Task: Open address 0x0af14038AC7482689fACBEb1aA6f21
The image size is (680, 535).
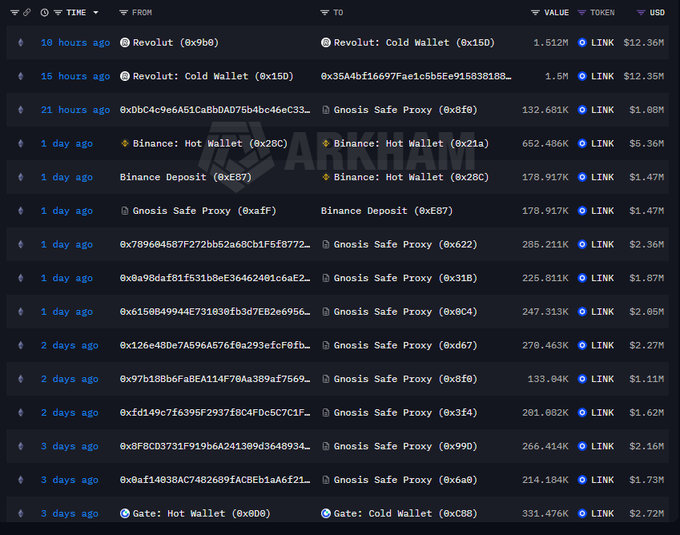Action: point(215,480)
